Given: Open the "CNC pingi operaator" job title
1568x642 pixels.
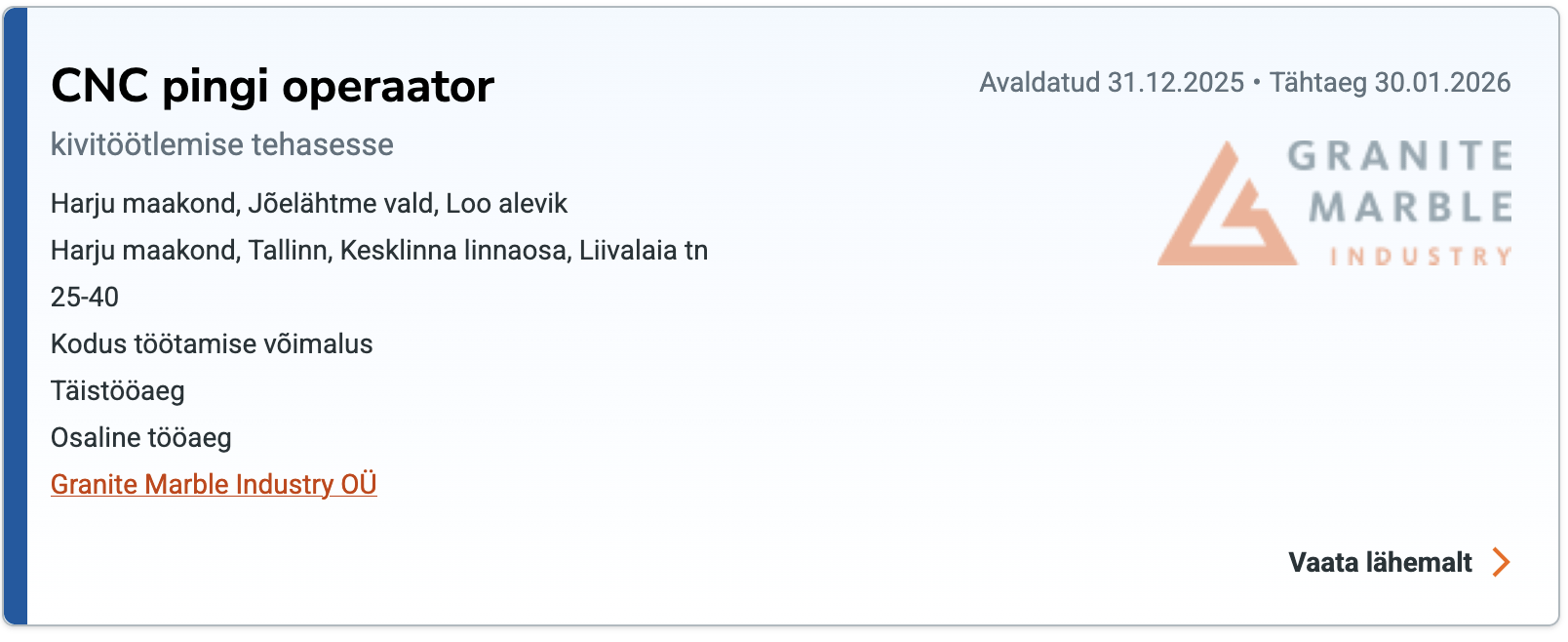Looking at the screenshot, I should (272, 86).
